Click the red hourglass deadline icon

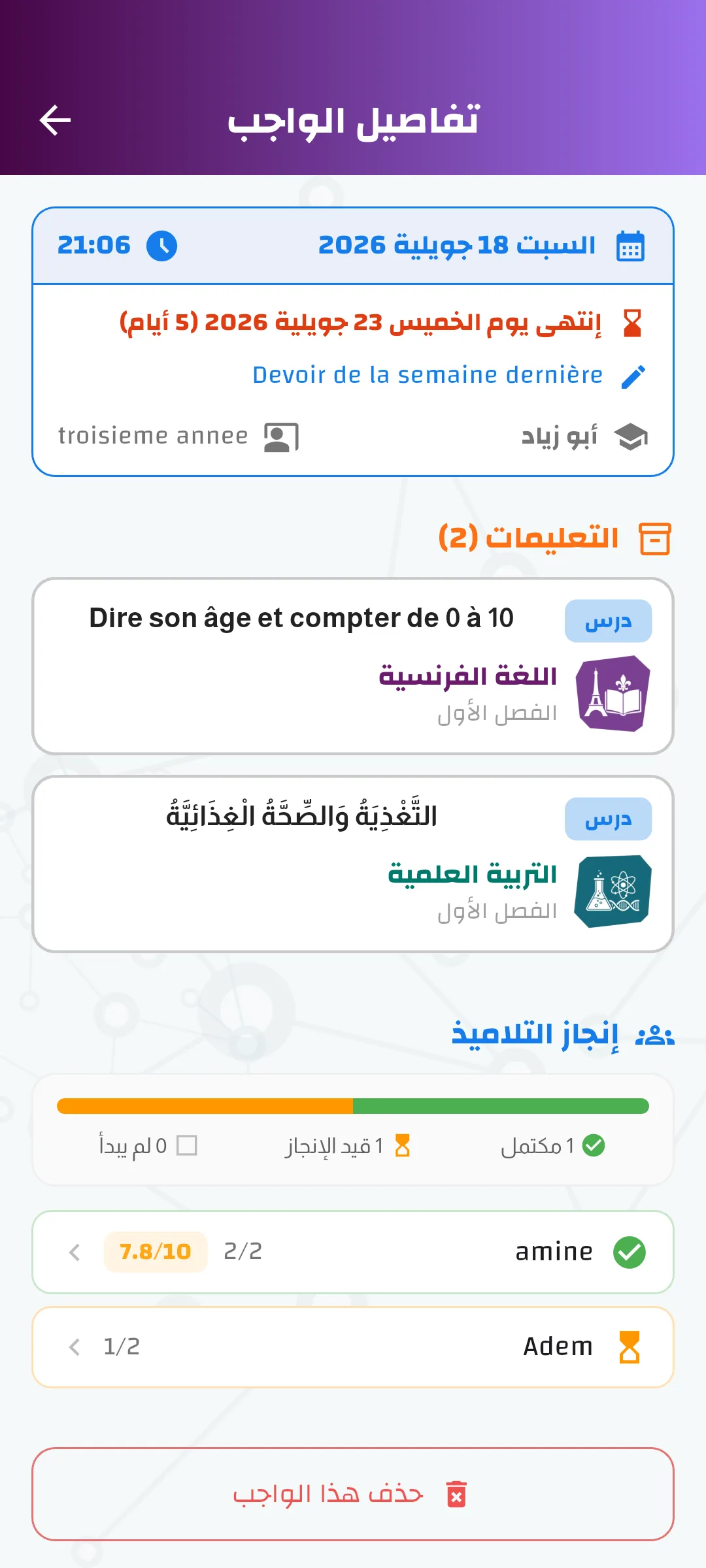pyautogui.click(x=632, y=323)
